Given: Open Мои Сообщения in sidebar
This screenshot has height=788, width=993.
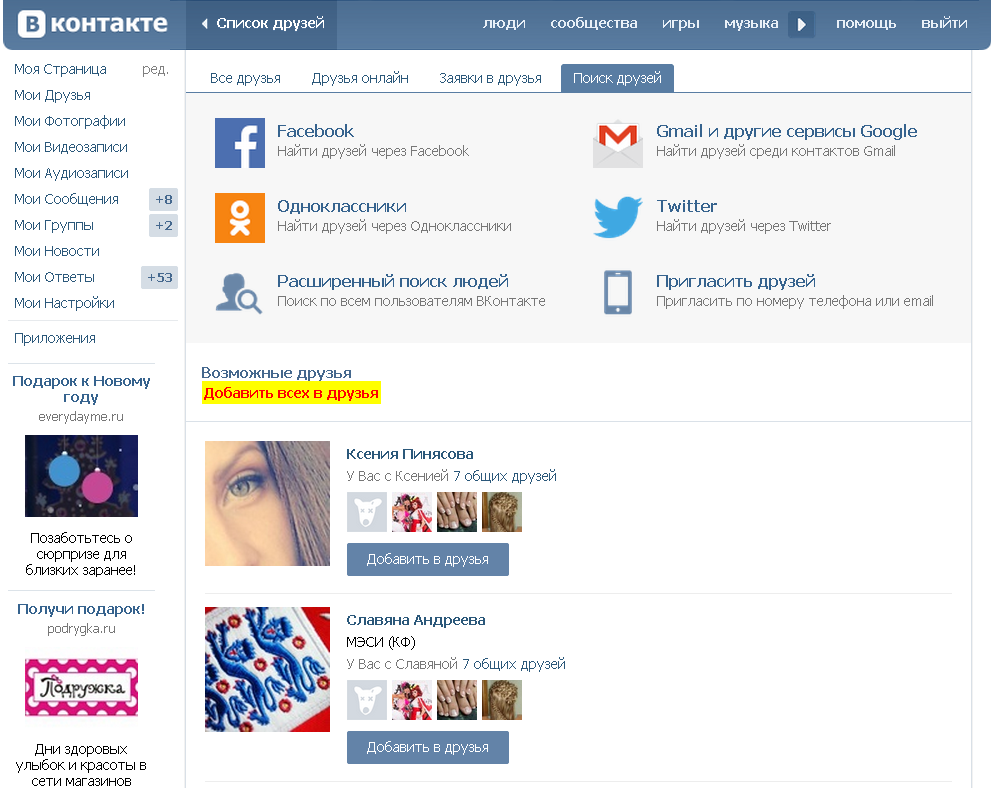Looking at the screenshot, I should coord(66,199).
